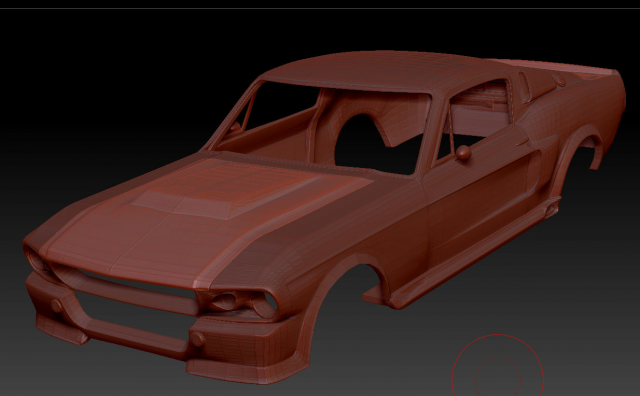Click the round side mirror on door

[x=463, y=153]
